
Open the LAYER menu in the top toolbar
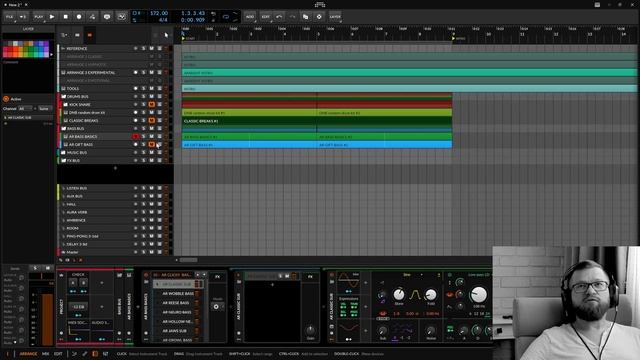pyautogui.click(x=335, y=17)
